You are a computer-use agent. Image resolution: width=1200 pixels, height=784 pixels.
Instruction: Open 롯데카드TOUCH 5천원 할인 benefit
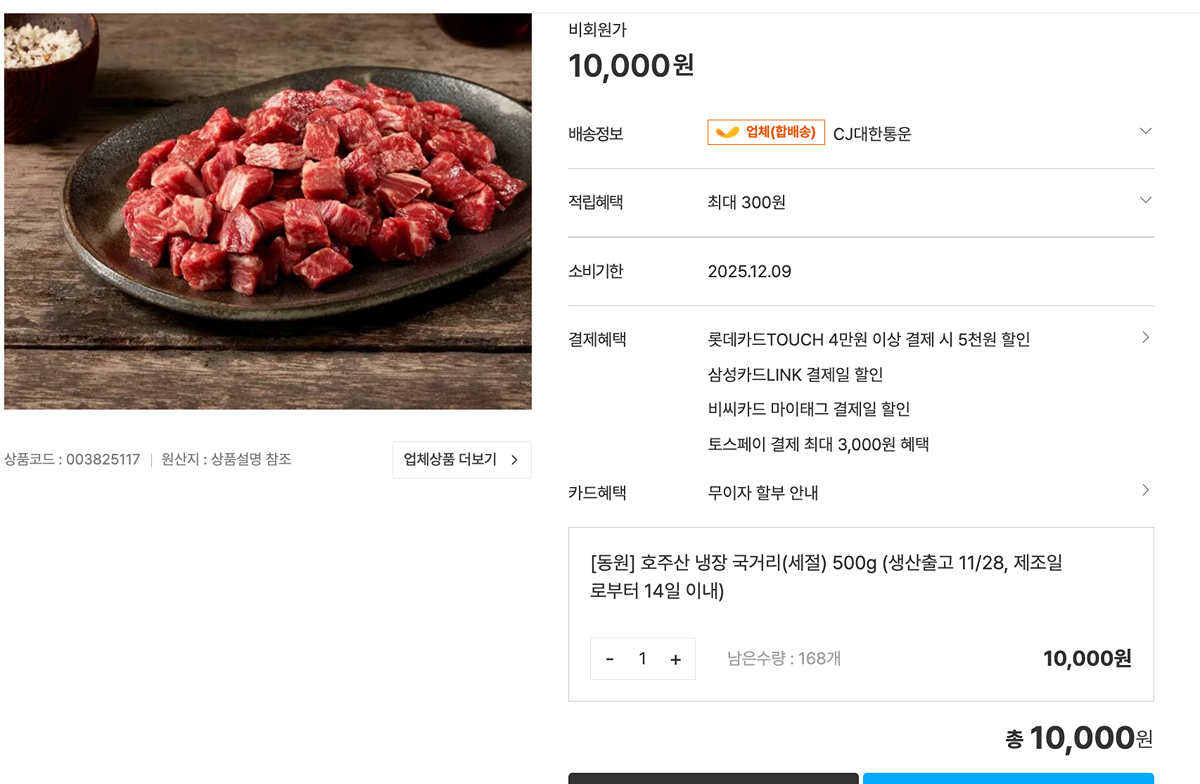tap(868, 340)
